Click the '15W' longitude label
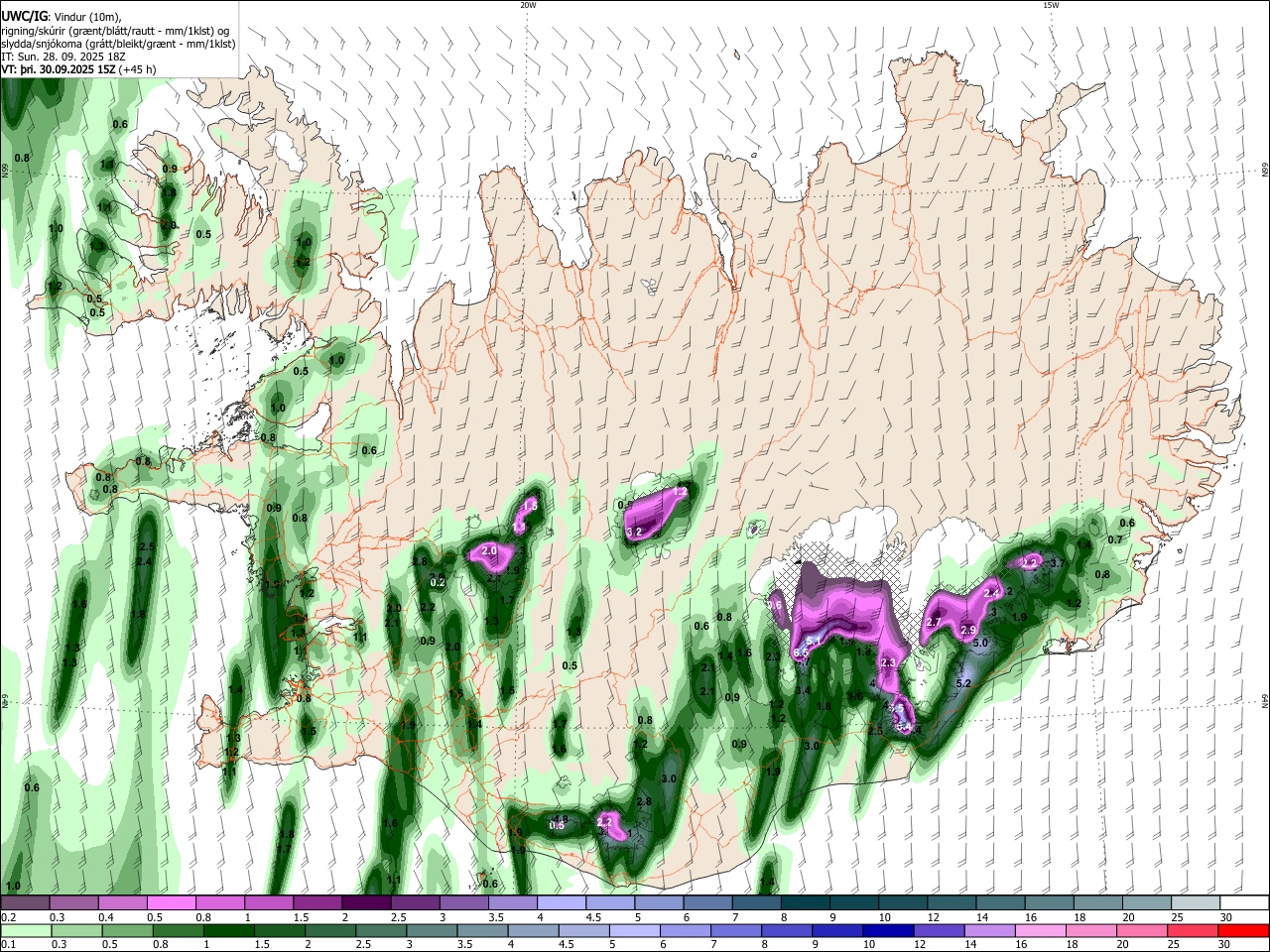Screen dimensions: 1270x952 point(1051,5)
